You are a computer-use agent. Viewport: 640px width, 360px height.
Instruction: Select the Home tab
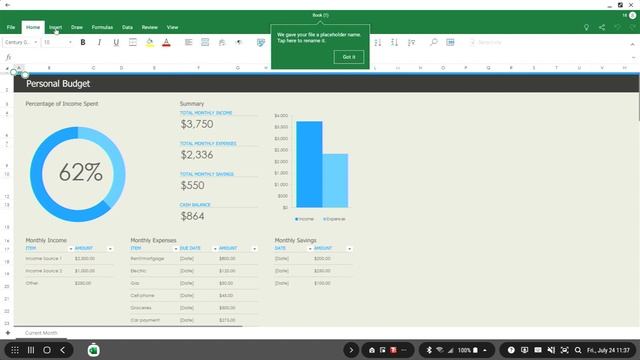tap(33, 27)
